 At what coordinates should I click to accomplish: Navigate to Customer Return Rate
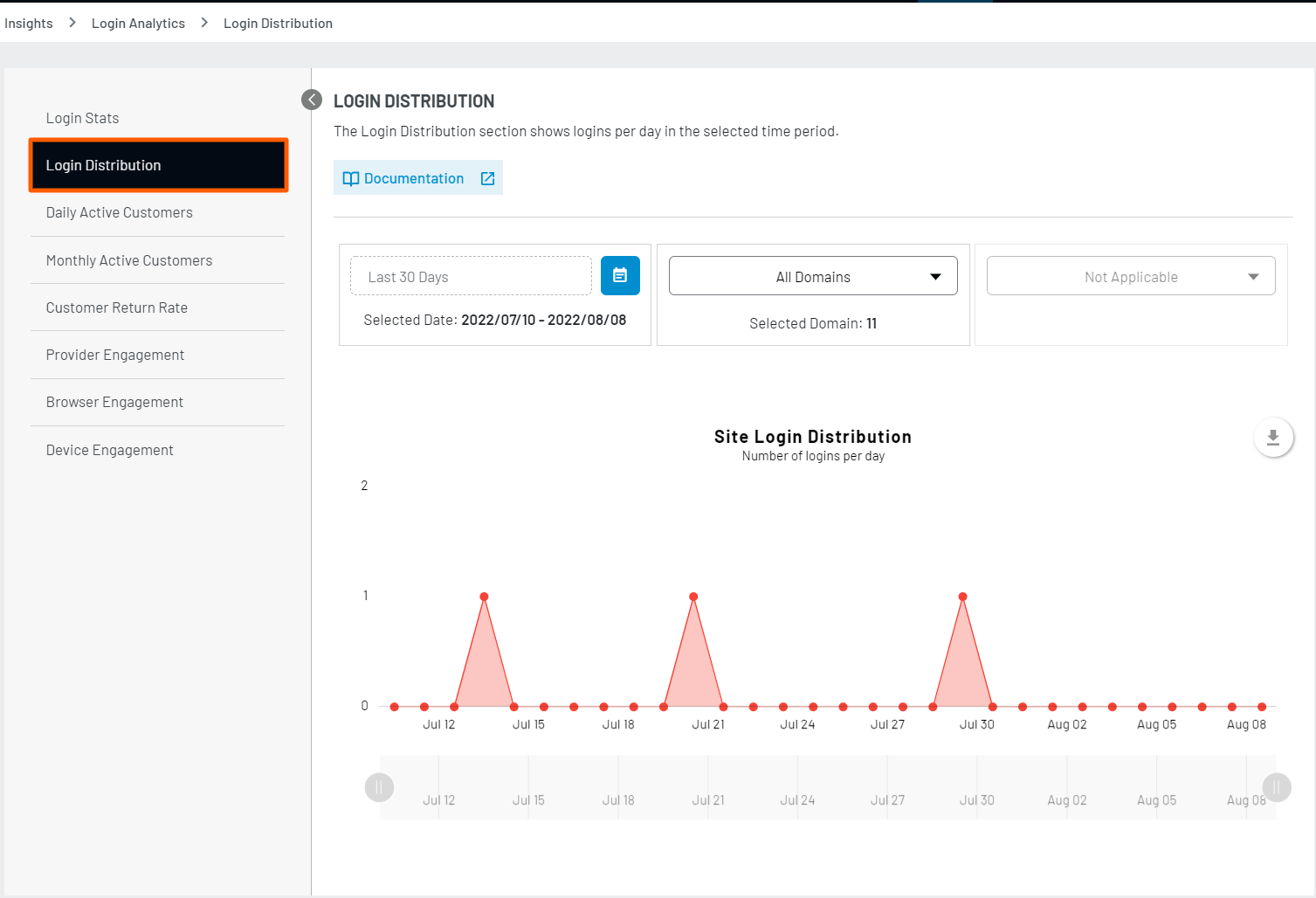pos(116,307)
